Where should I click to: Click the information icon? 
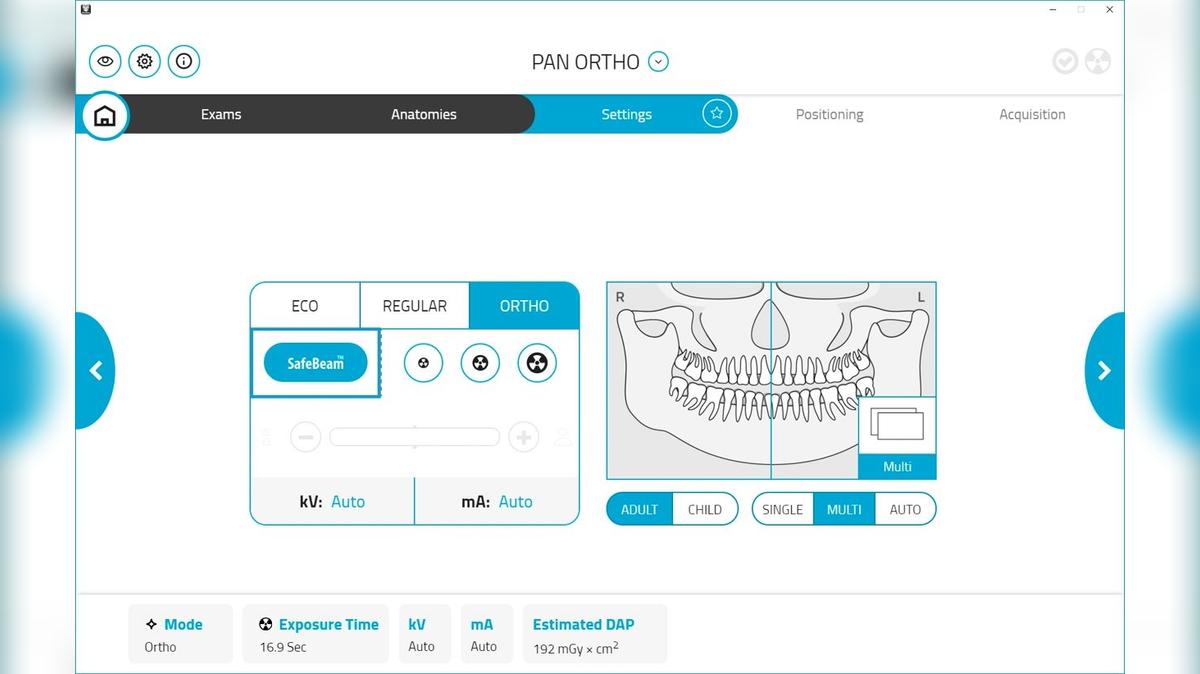pyautogui.click(x=184, y=61)
